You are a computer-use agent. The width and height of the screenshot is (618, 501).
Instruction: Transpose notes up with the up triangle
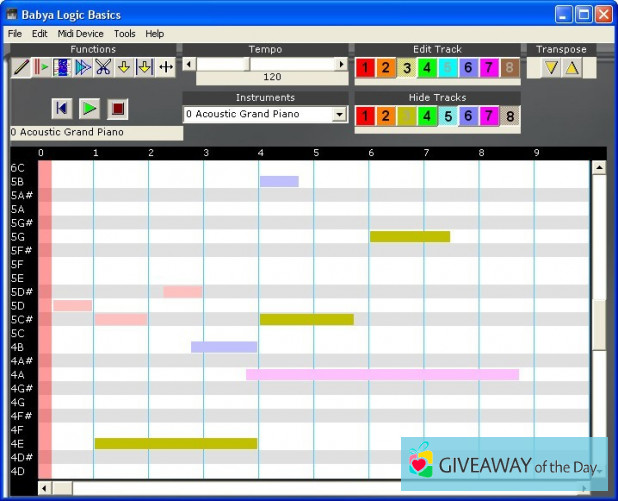point(571,68)
